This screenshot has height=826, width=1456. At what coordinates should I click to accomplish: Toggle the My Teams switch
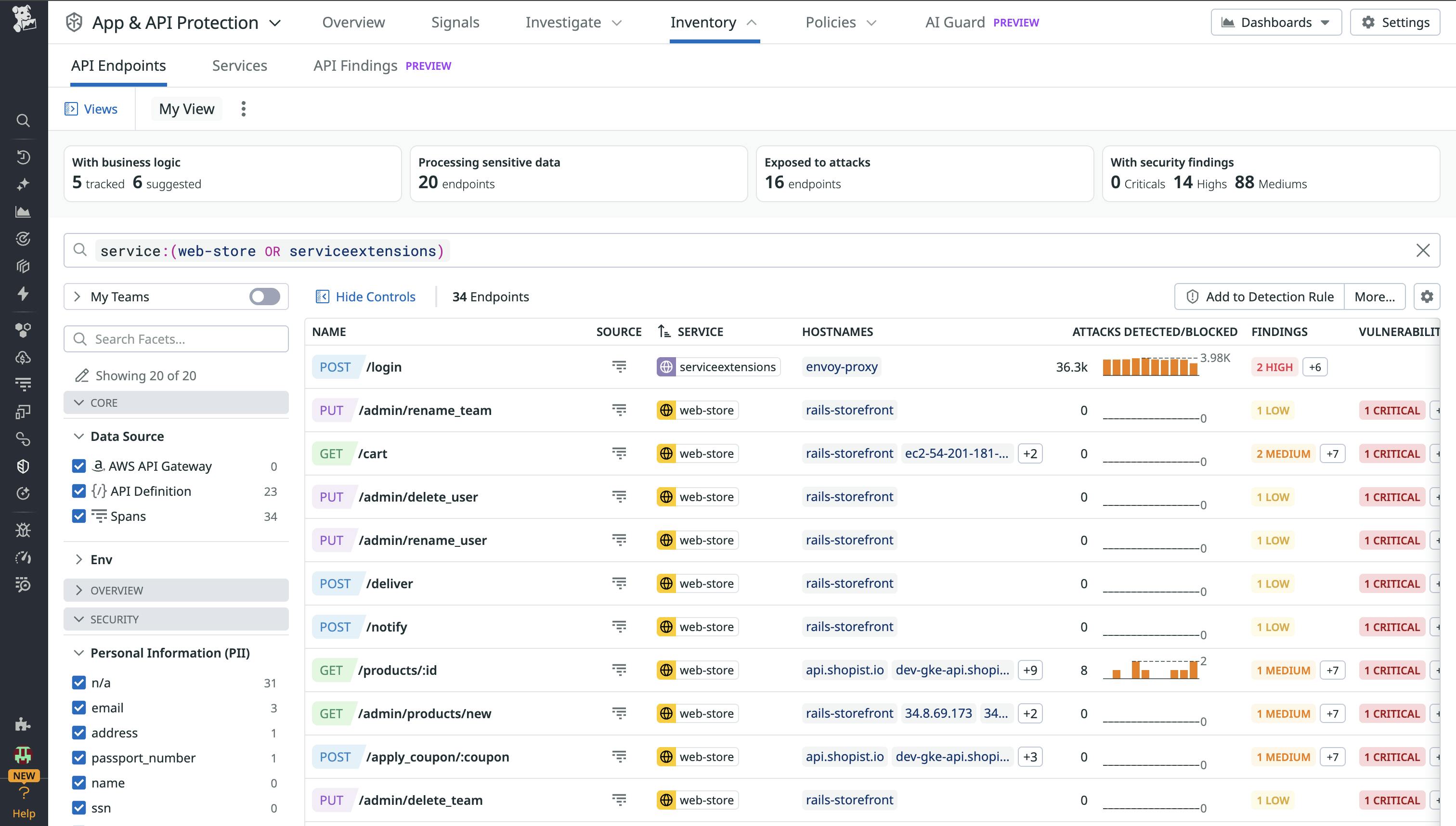[264, 296]
